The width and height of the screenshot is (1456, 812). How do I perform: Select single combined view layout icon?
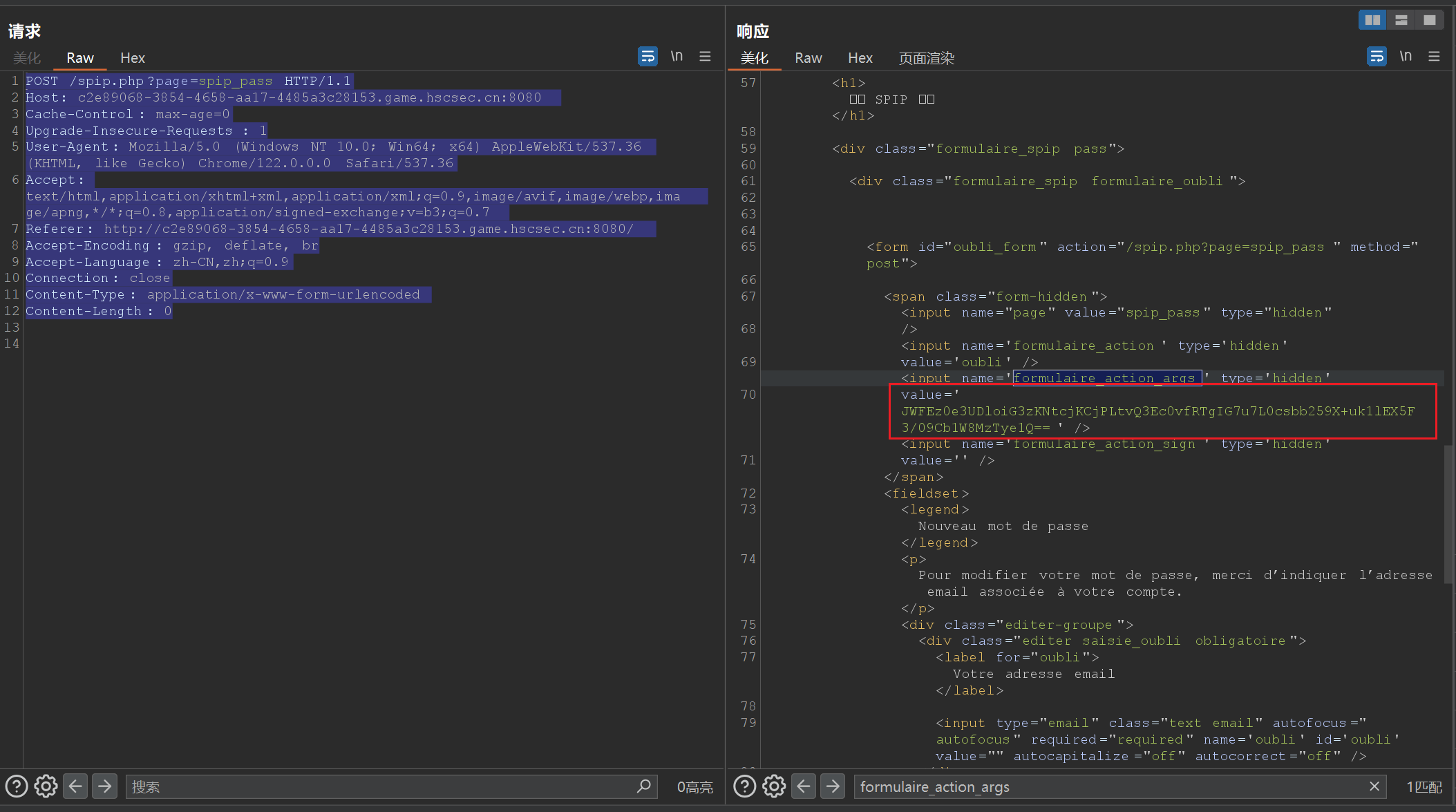click(x=1429, y=20)
